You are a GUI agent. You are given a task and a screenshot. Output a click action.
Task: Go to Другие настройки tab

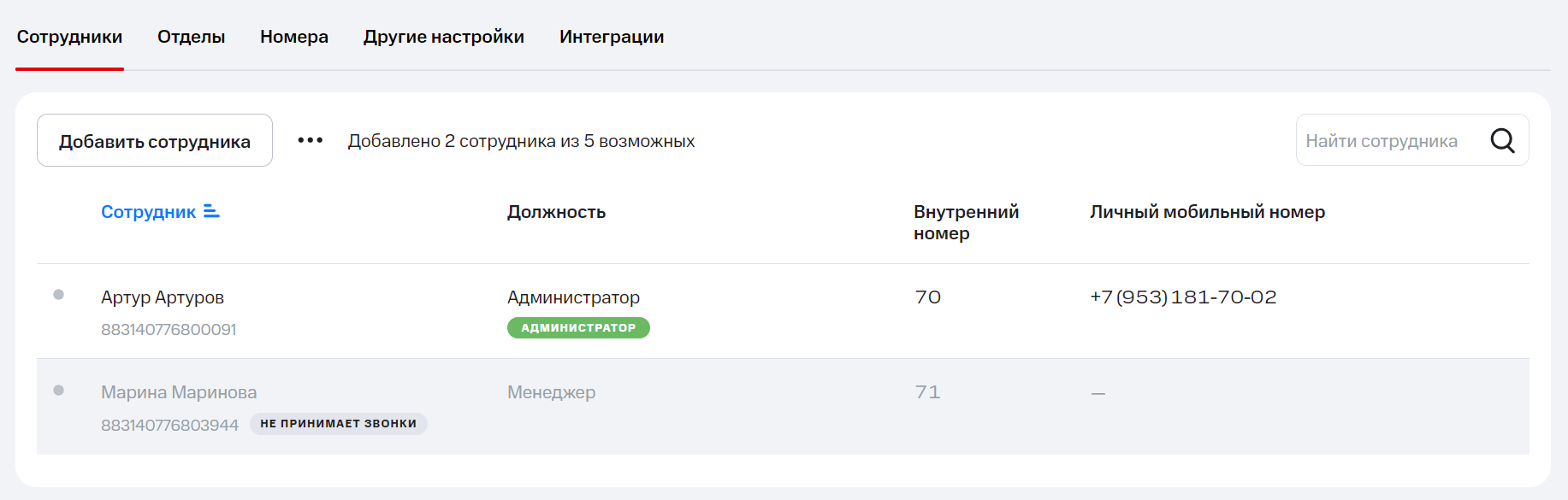click(x=443, y=37)
